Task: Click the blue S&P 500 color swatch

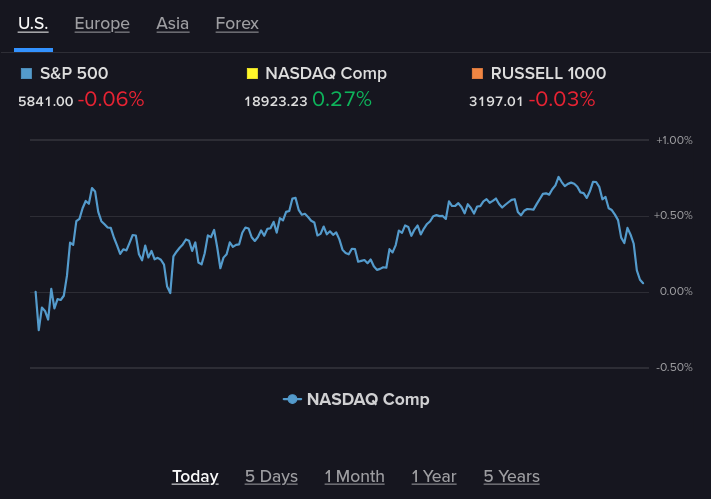Action: 27,73
